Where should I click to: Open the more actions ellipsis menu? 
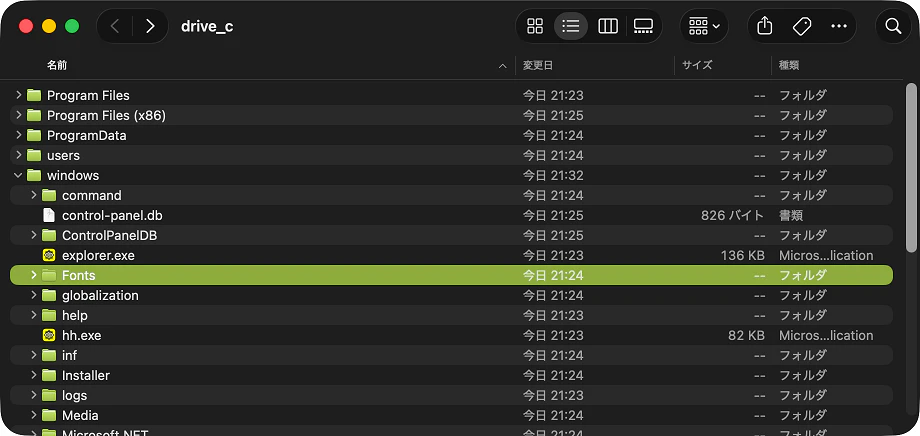tap(839, 26)
